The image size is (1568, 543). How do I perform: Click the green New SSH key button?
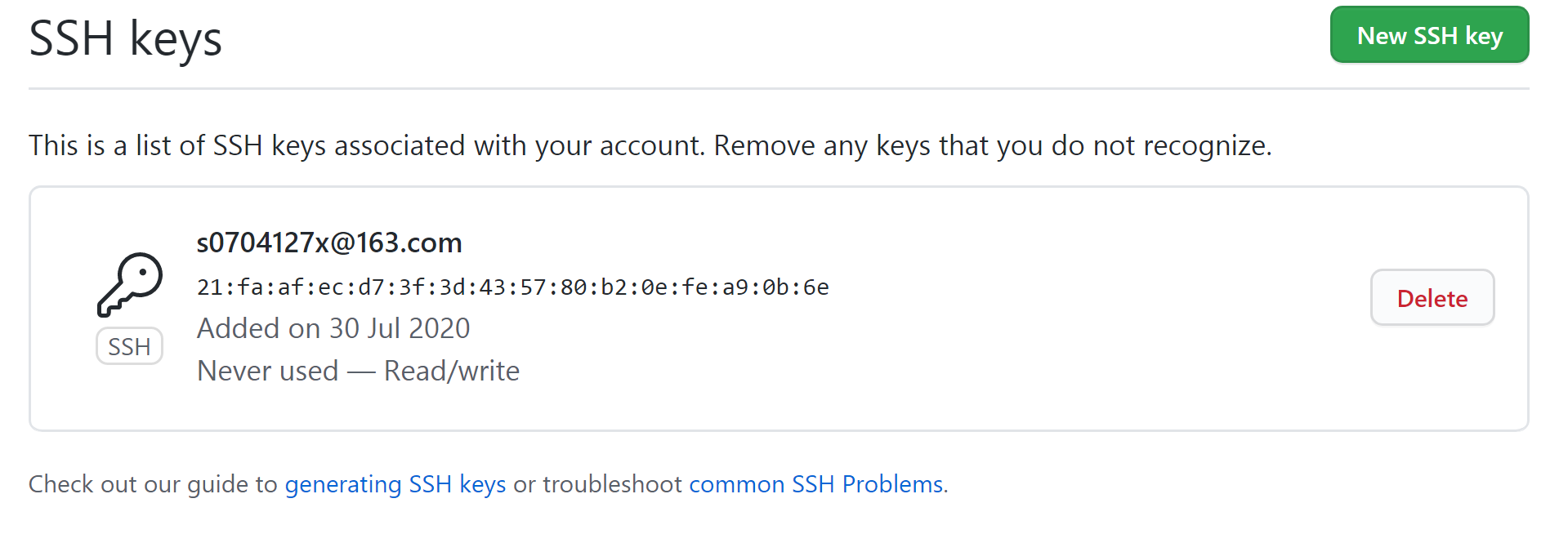pos(1429,35)
